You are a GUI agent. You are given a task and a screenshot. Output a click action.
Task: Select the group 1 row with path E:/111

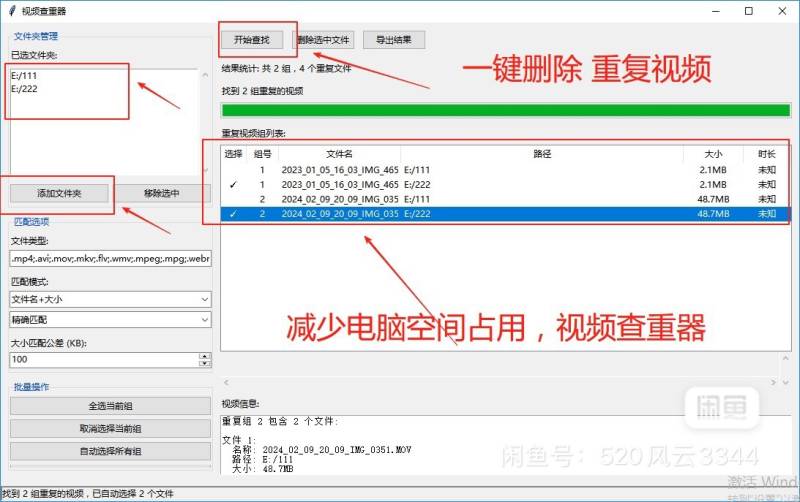click(506, 170)
